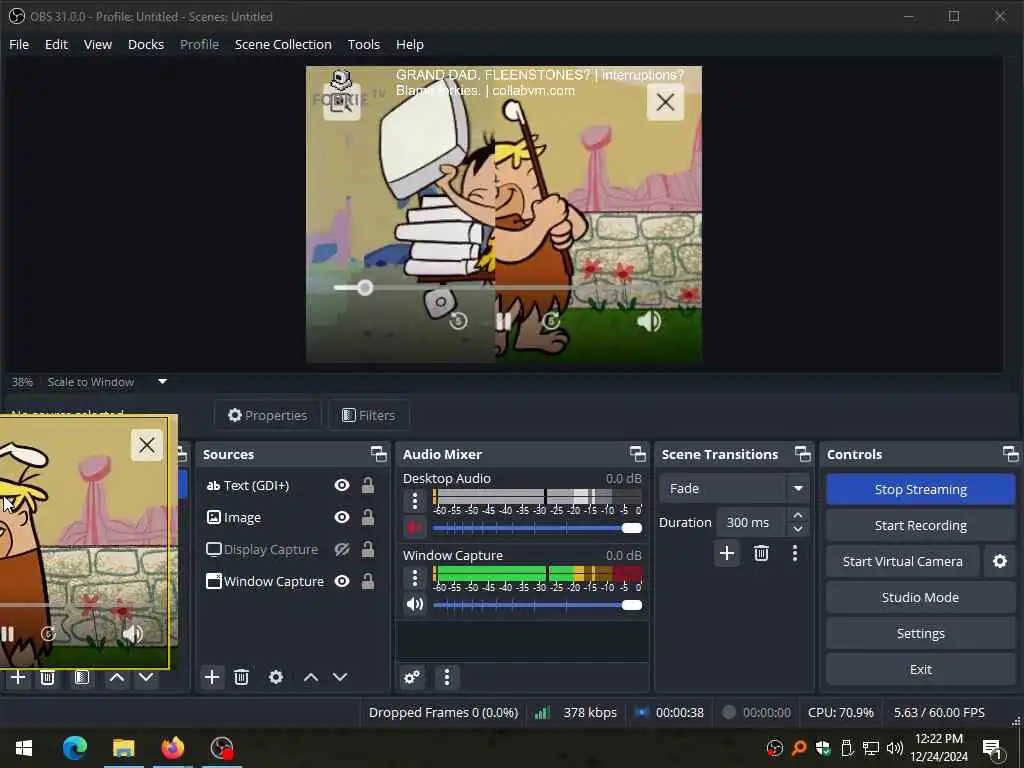Viewport: 1024px width, 768px height.
Task: Delete the selected scene
Action: coord(47,677)
